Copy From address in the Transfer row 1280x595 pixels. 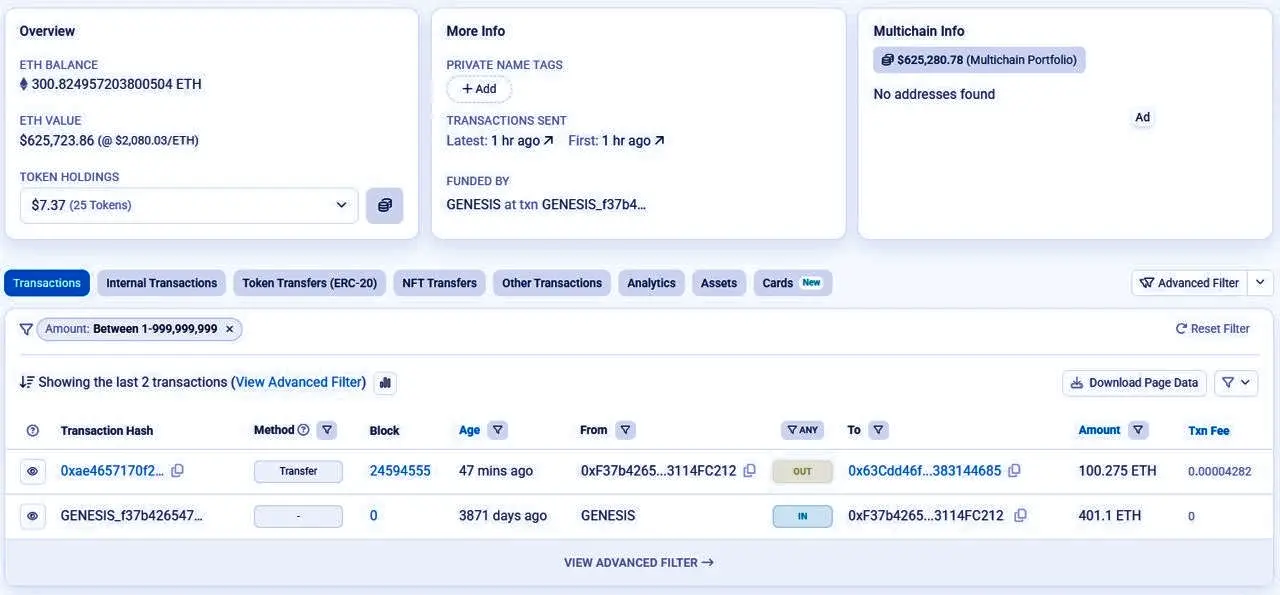(750, 470)
